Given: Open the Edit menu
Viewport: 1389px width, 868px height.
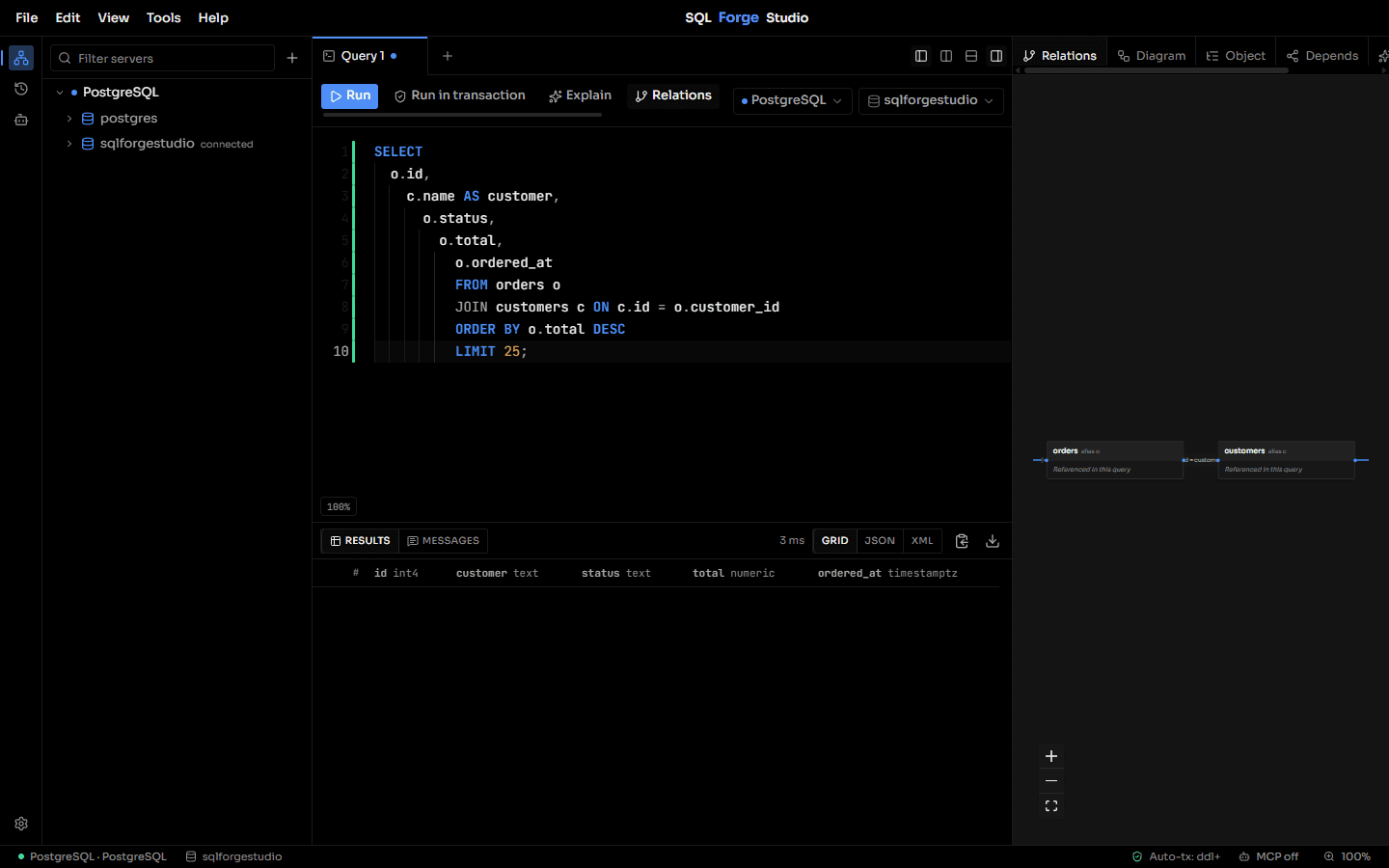Looking at the screenshot, I should pyautogui.click(x=68, y=17).
